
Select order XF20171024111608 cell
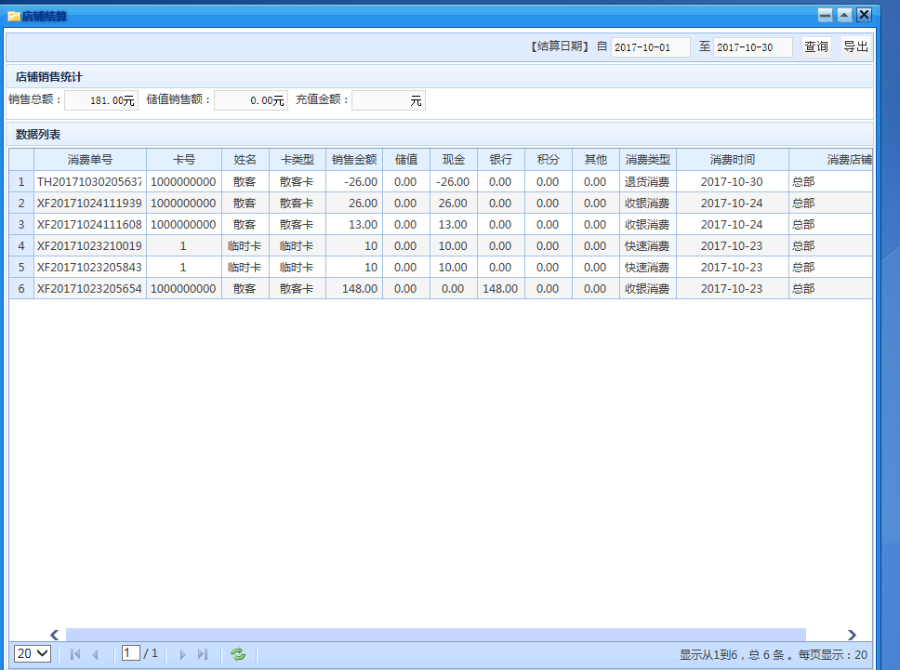90,224
